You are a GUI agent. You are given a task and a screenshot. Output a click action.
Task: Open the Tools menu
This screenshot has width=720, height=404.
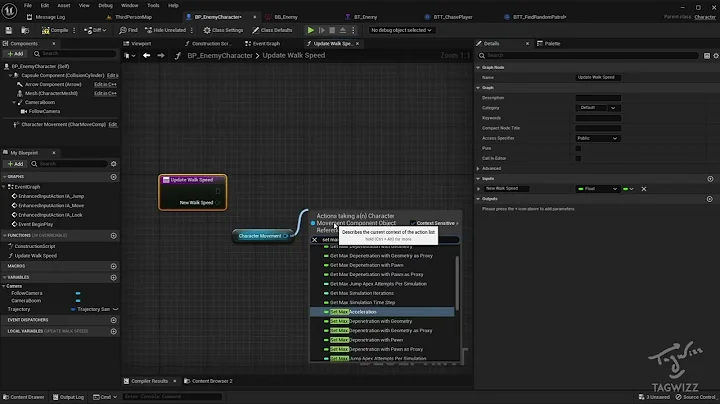(153, 6)
